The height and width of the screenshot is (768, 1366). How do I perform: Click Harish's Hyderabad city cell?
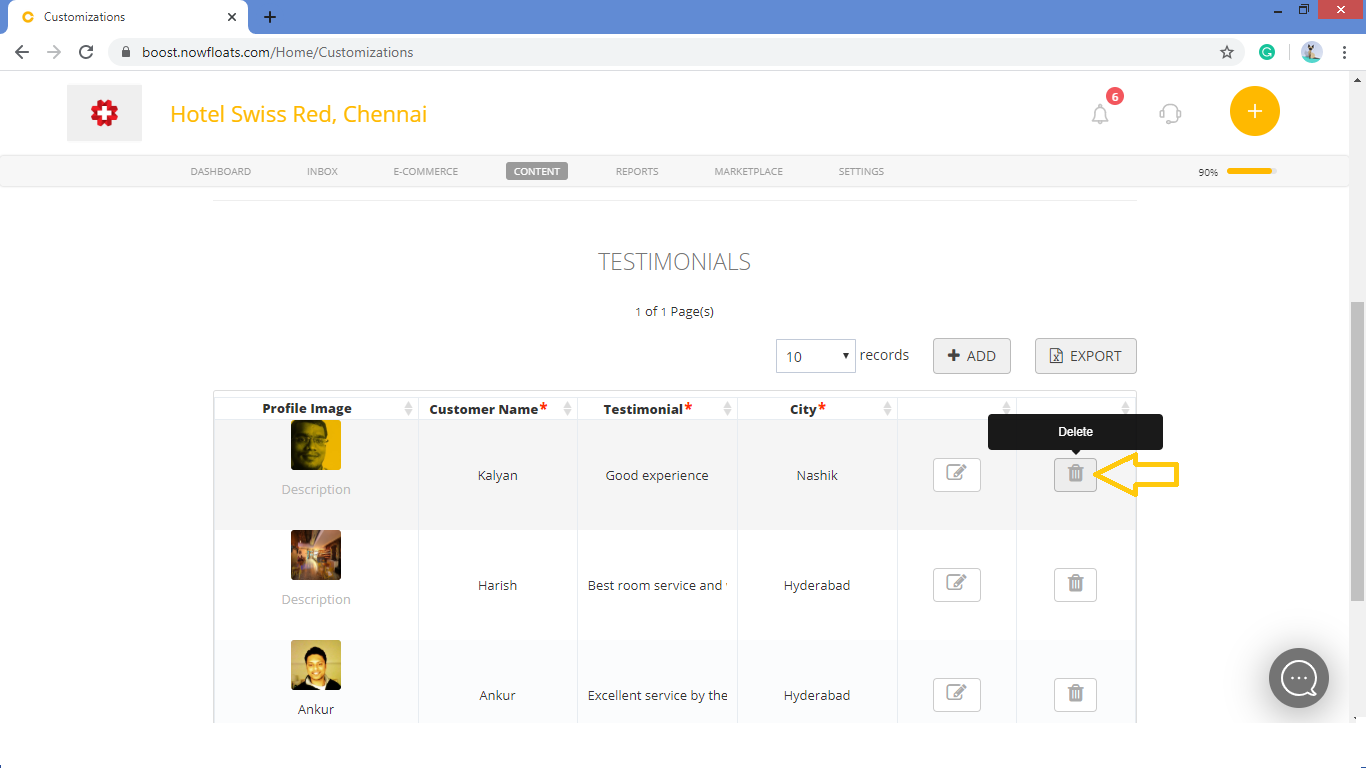(817, 585)
